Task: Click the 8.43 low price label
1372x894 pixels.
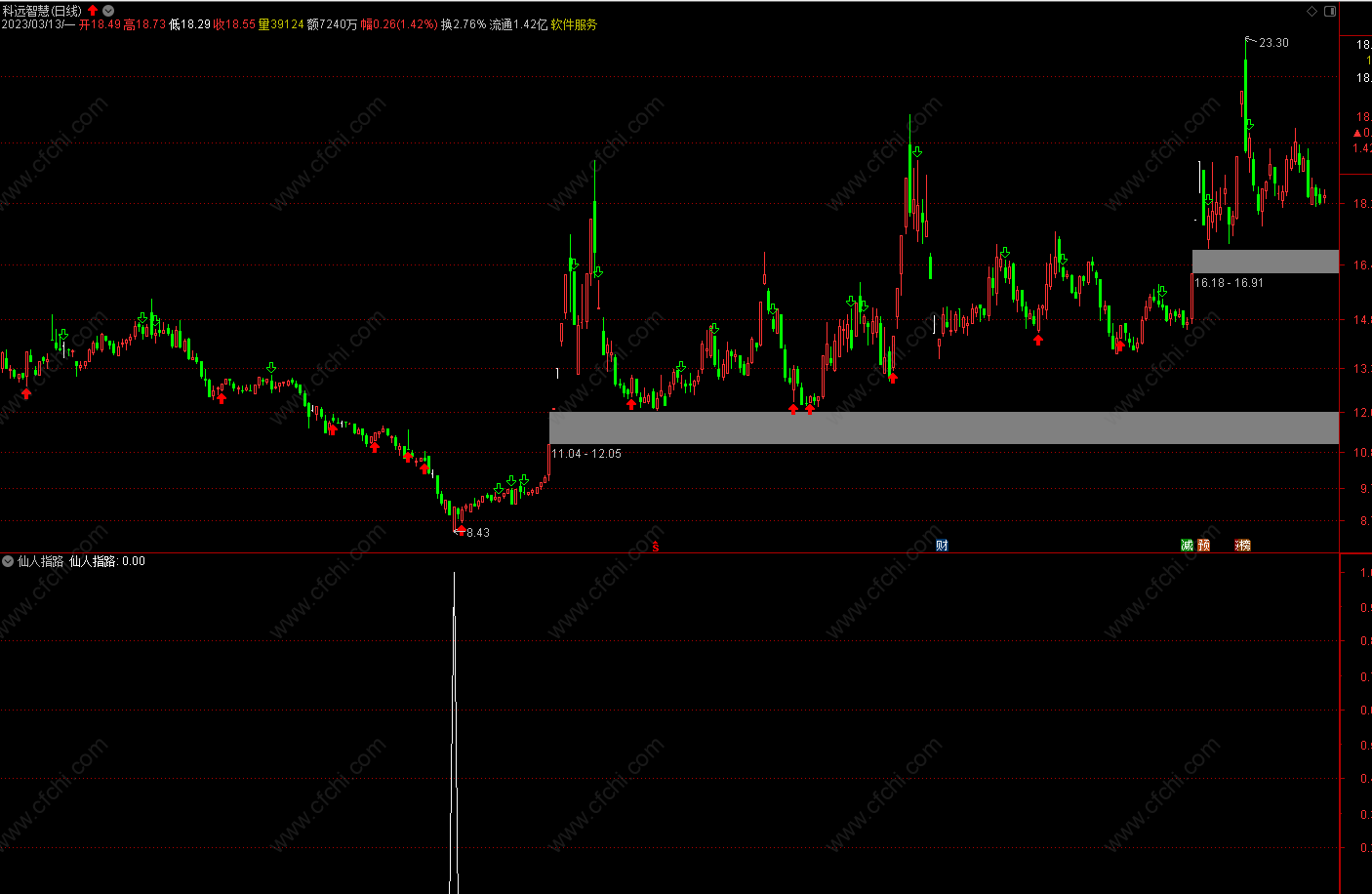Action: point(478,533)
